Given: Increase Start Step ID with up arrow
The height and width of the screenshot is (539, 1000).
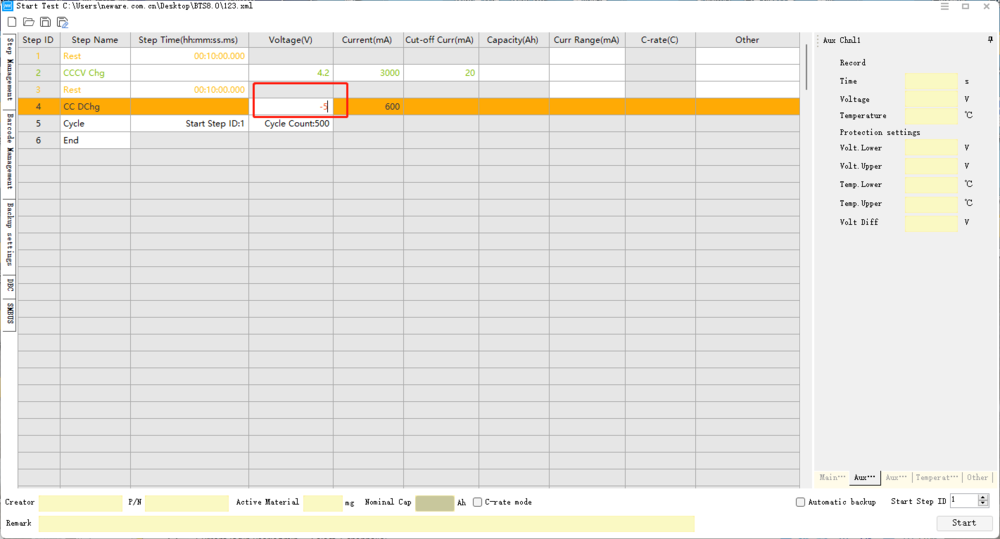Looking at the screenshot, I should (x=983, y=497).
